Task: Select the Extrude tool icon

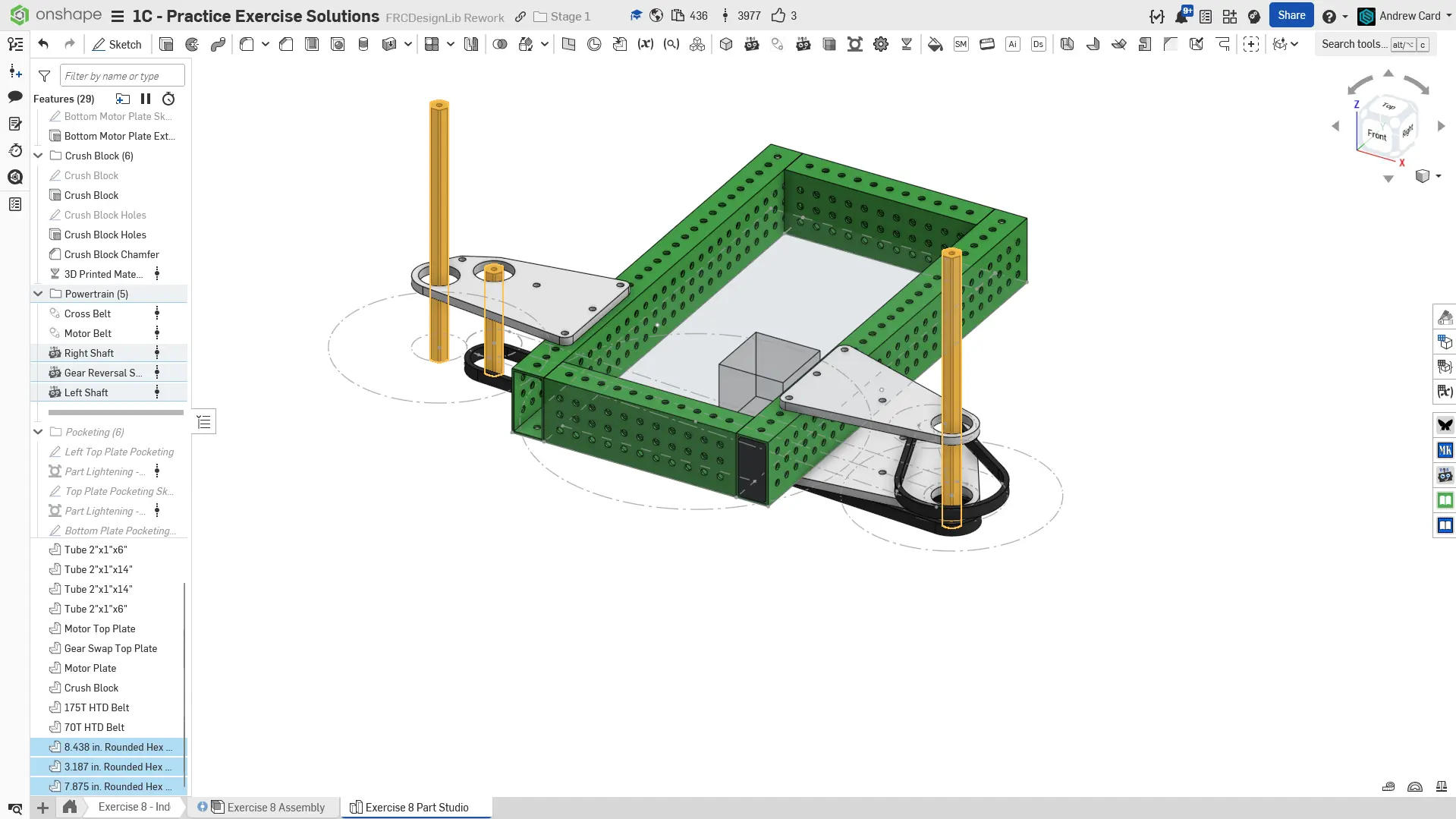Action: pyautogui.click(x=166, y=44)
